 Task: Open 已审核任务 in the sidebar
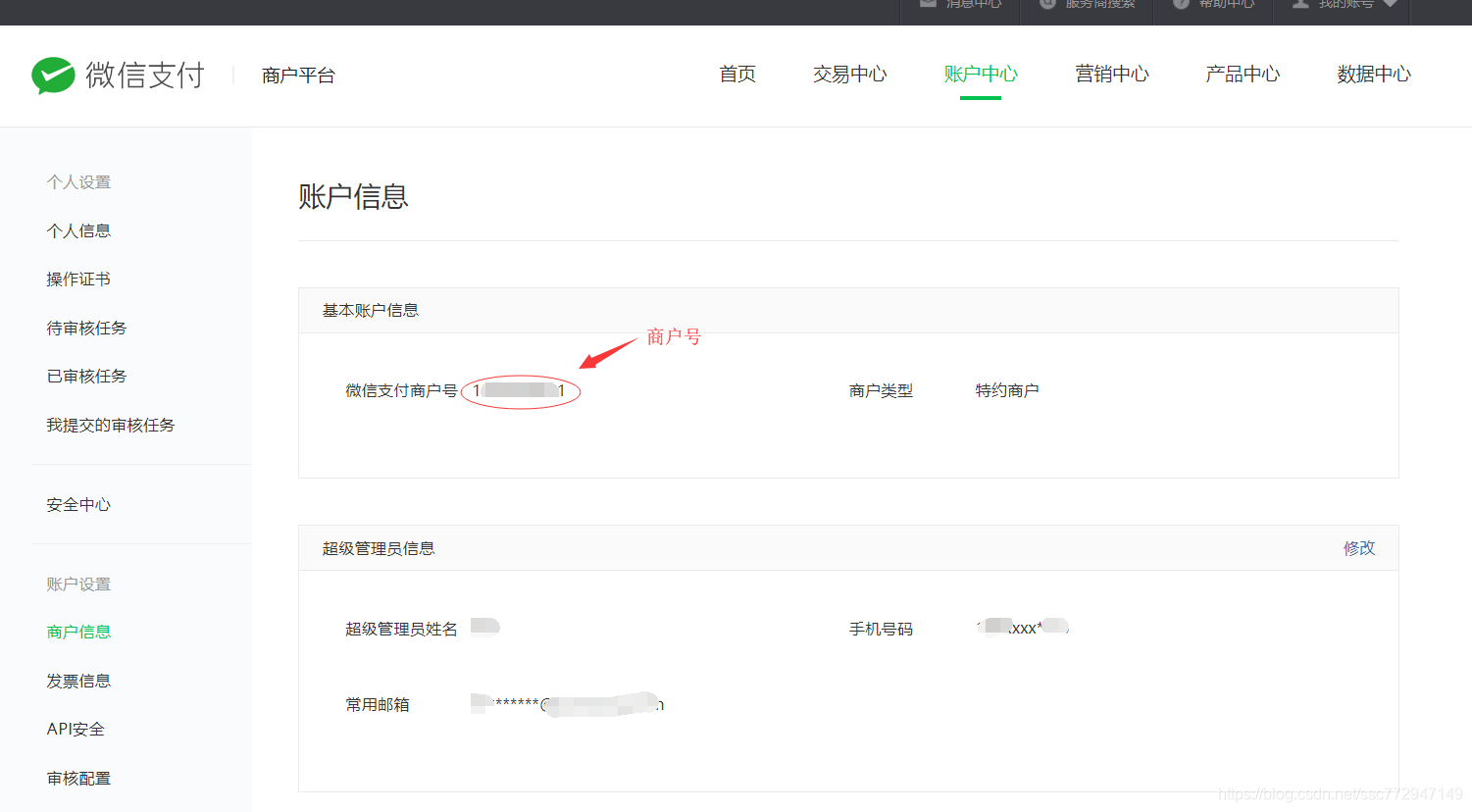point(86,376)
